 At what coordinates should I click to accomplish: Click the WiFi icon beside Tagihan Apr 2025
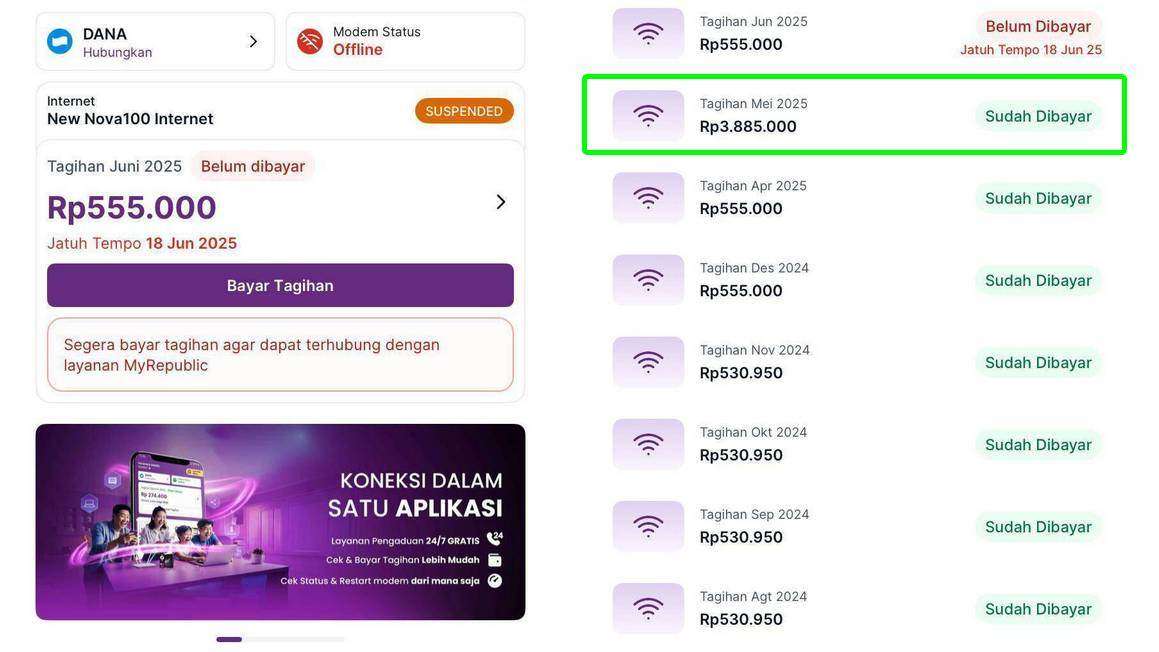pyautogui.click(x=648, y=196)
